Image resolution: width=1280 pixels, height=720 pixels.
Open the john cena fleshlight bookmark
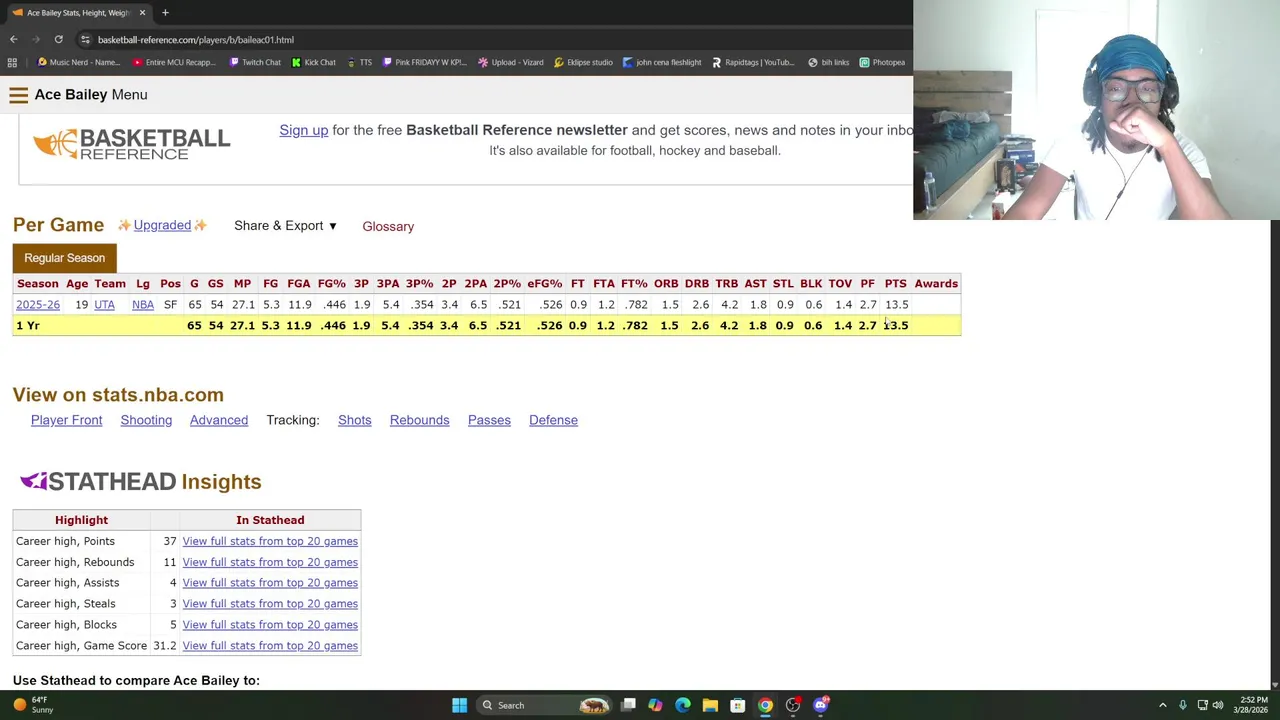point(662,62)
